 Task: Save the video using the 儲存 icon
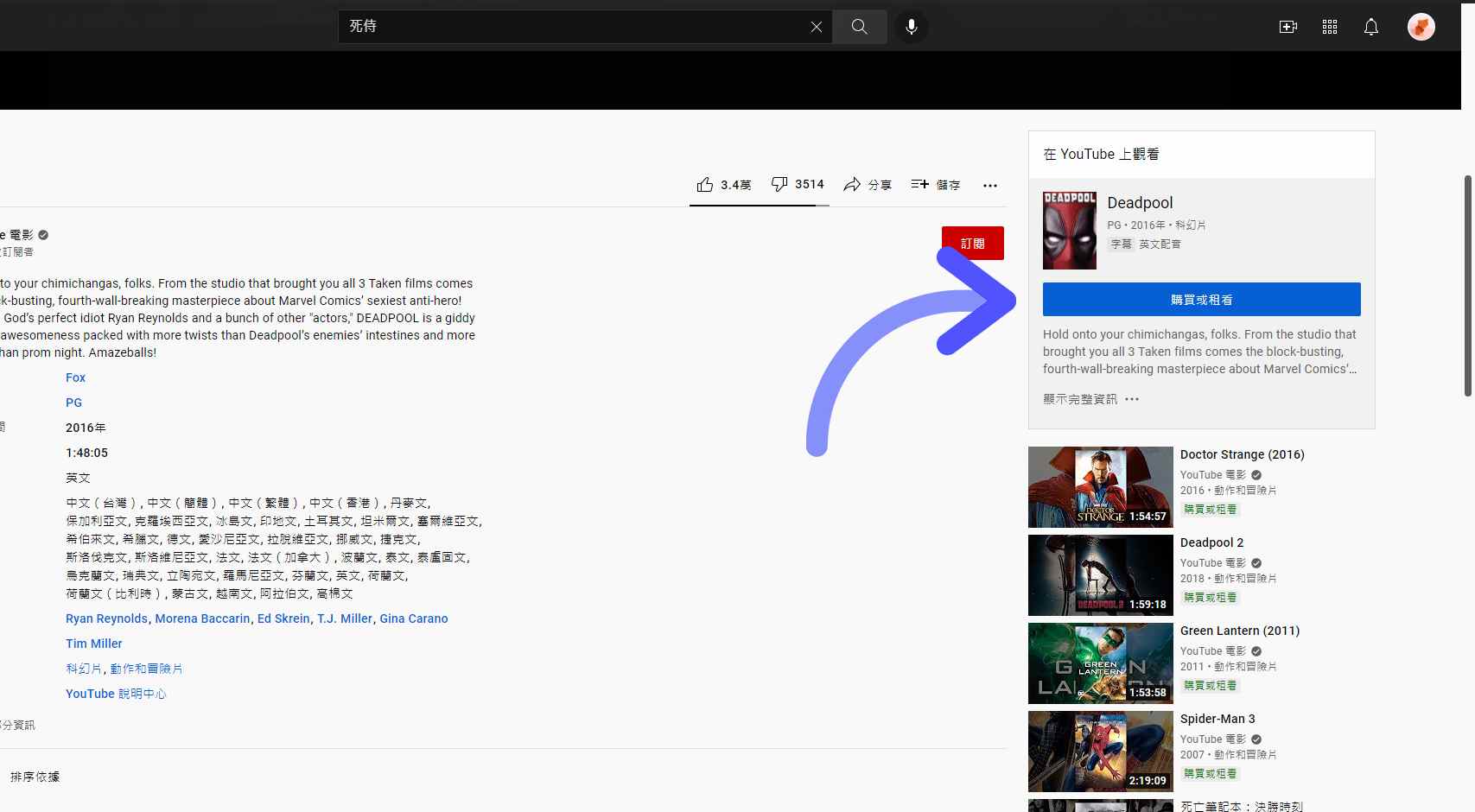point(936,184)
